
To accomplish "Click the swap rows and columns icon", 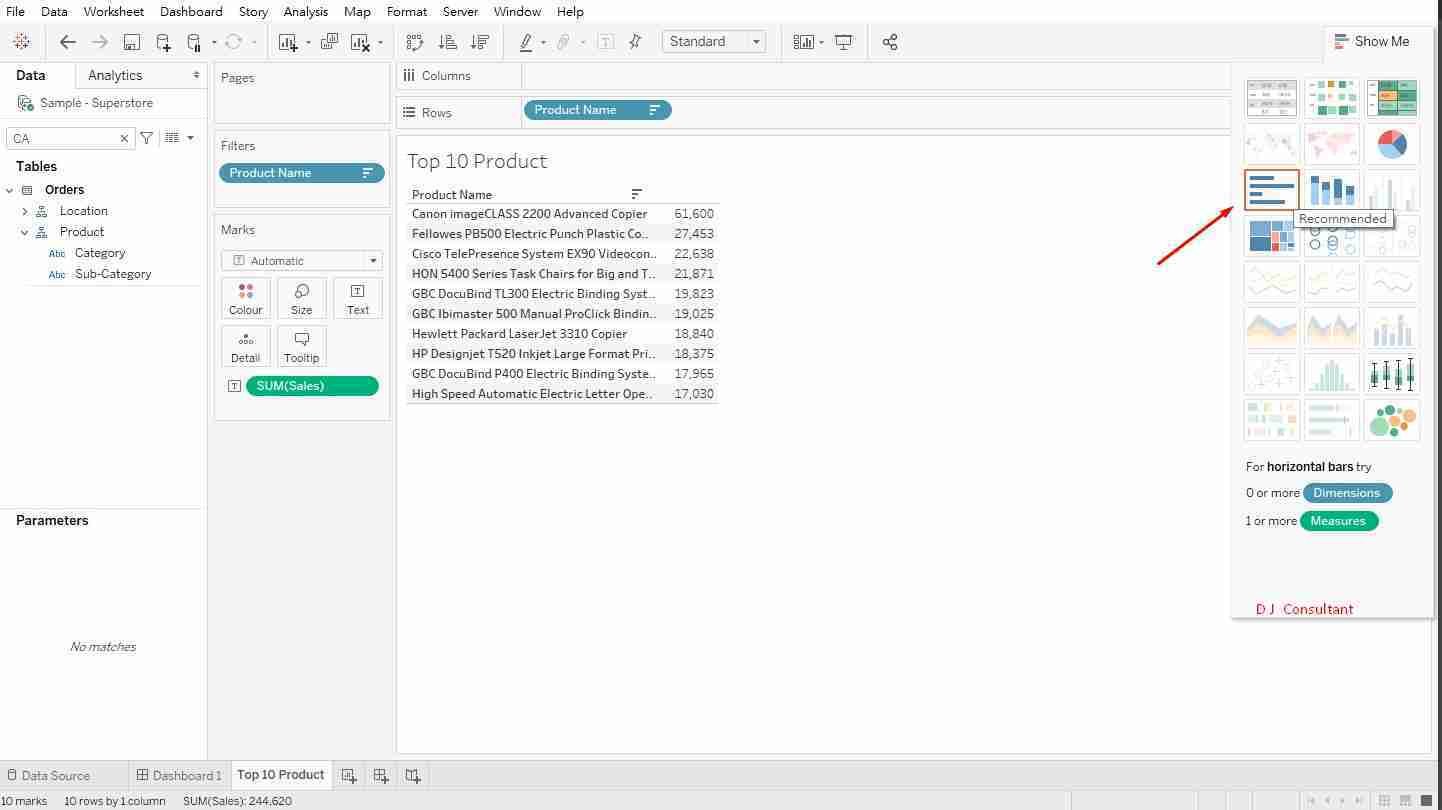I will point(415,42).
